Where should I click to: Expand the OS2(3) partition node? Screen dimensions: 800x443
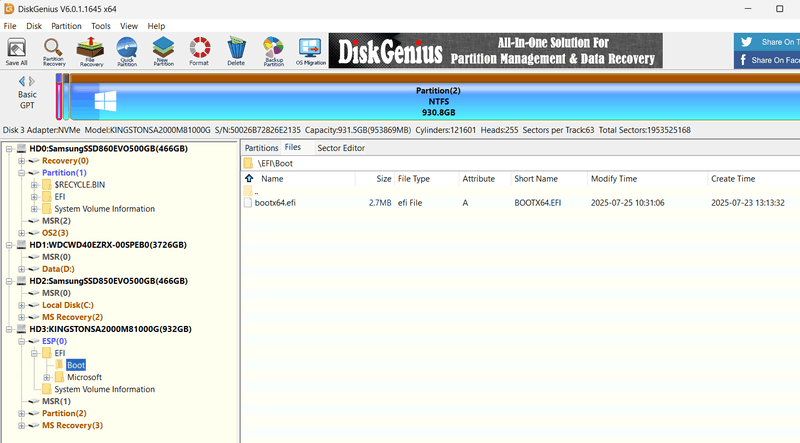[x=21, y=233]
